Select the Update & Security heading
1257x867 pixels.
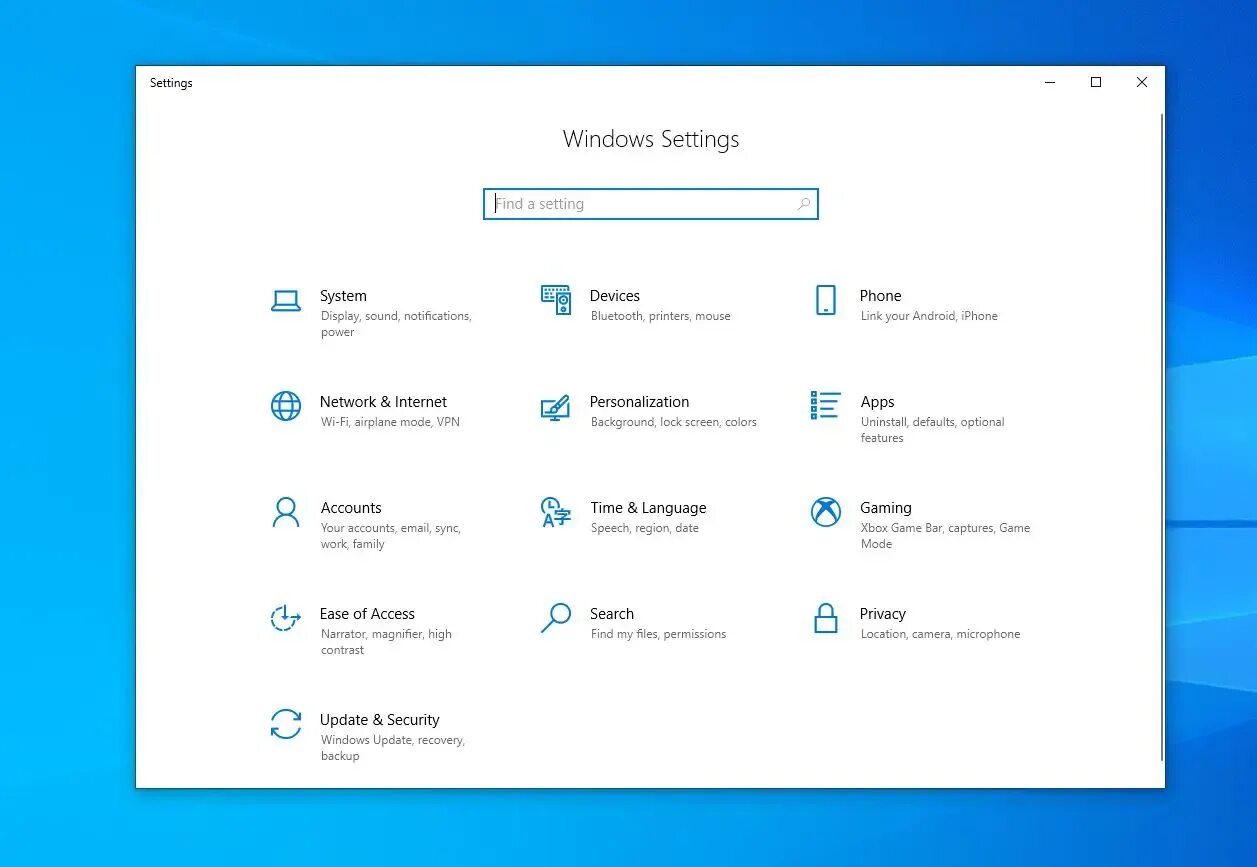[380, 720]
